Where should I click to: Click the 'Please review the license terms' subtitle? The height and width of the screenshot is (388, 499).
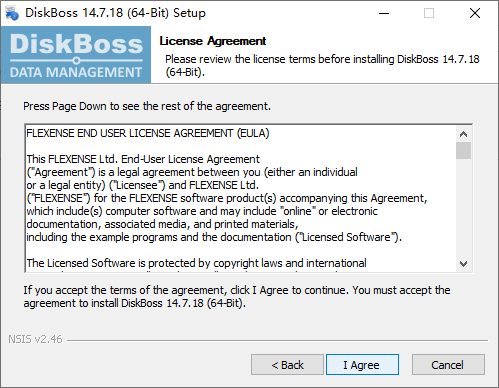click(x=322, y=66)
